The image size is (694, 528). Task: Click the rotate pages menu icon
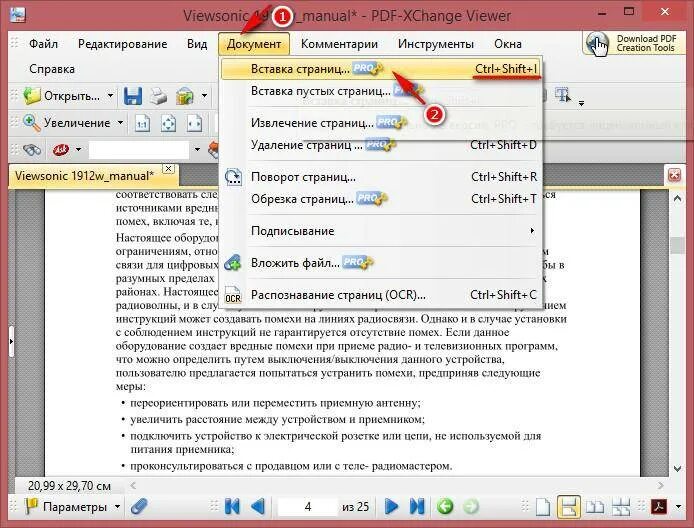click(233, 177)
